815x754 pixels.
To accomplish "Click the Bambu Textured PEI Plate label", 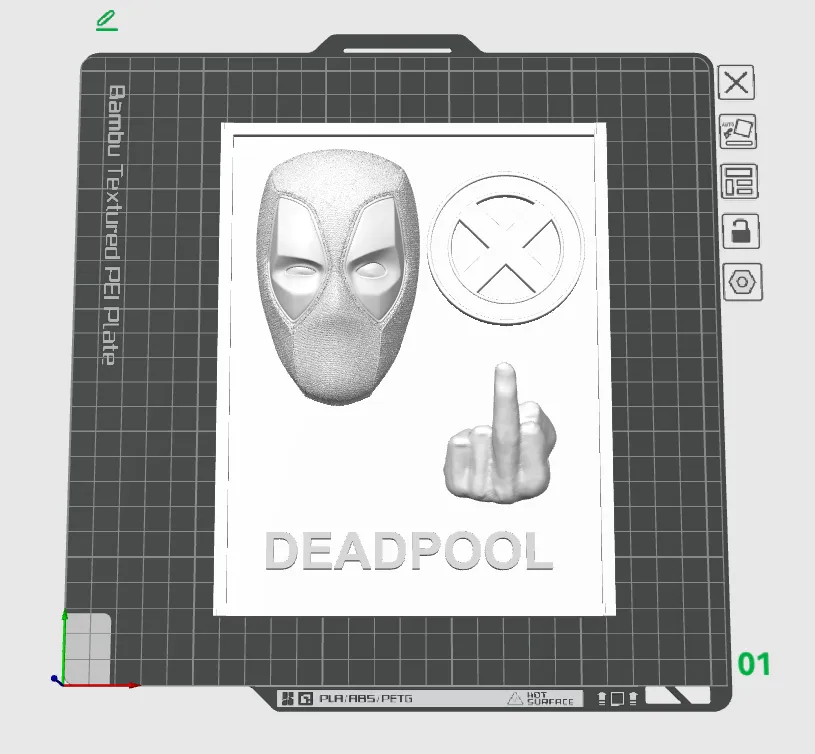I will click(113, 225).
